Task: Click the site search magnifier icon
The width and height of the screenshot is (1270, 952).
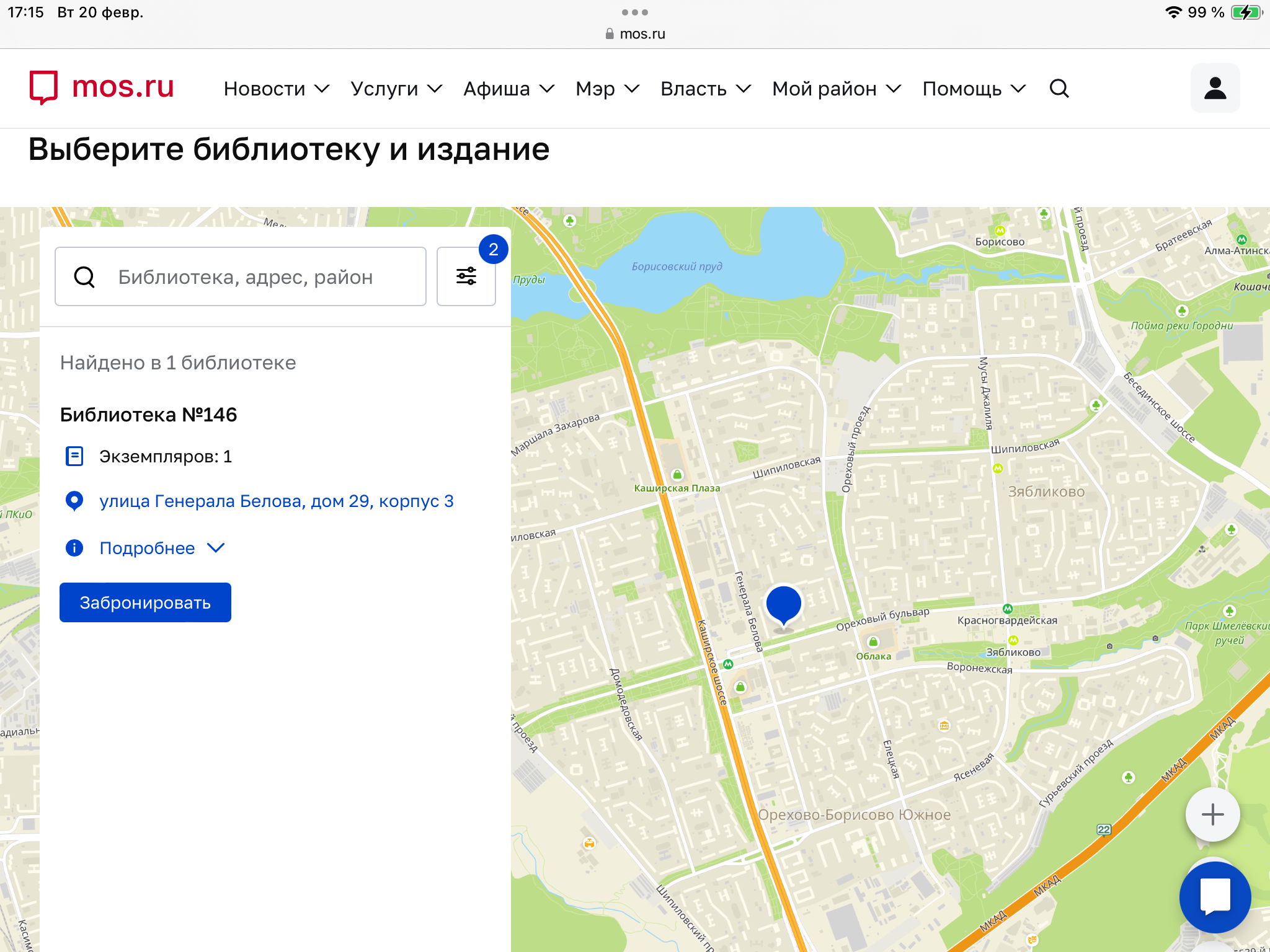Action: pyautogui.click(x=1059, y=89)
